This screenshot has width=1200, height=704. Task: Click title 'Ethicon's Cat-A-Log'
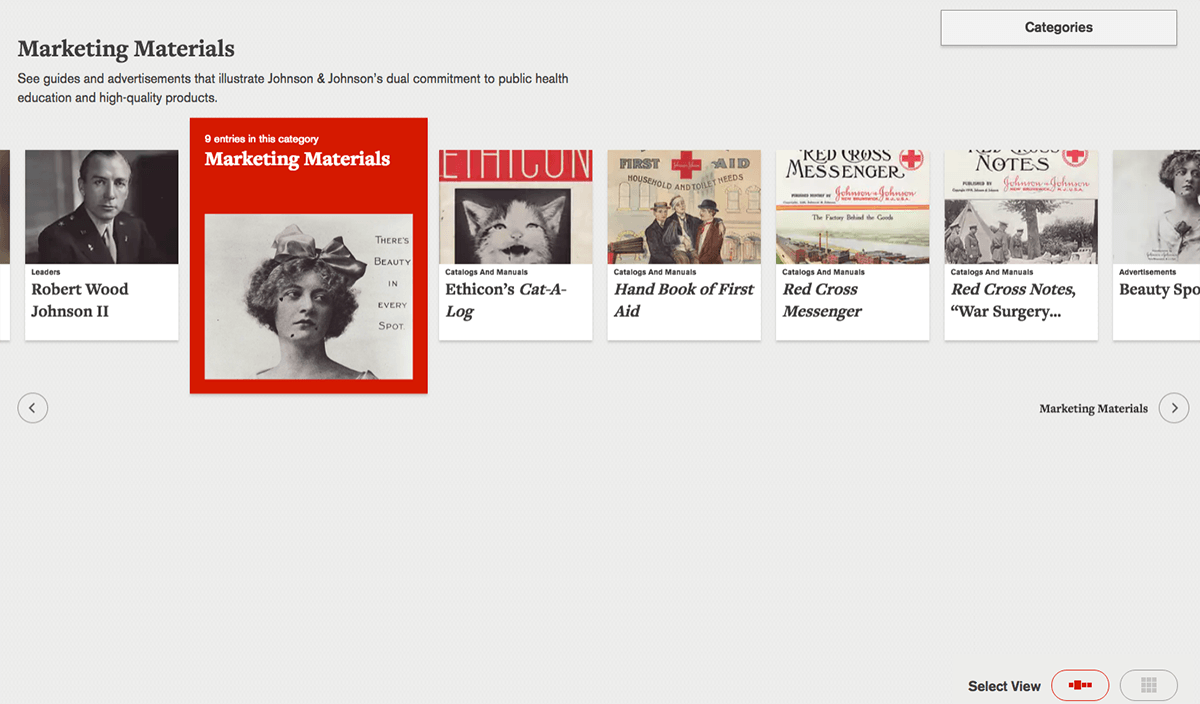[x=506, y=300]
